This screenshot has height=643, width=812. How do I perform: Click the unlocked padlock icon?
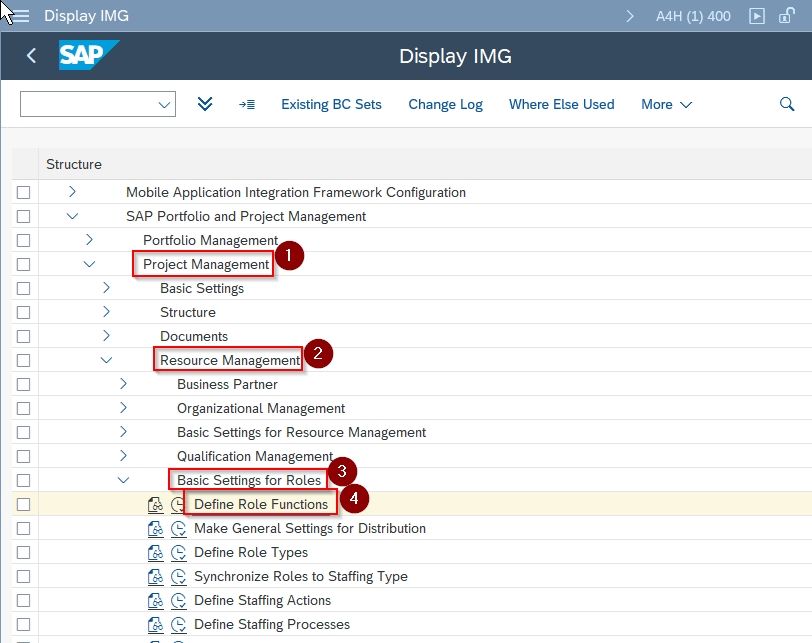tap(787, 16)
